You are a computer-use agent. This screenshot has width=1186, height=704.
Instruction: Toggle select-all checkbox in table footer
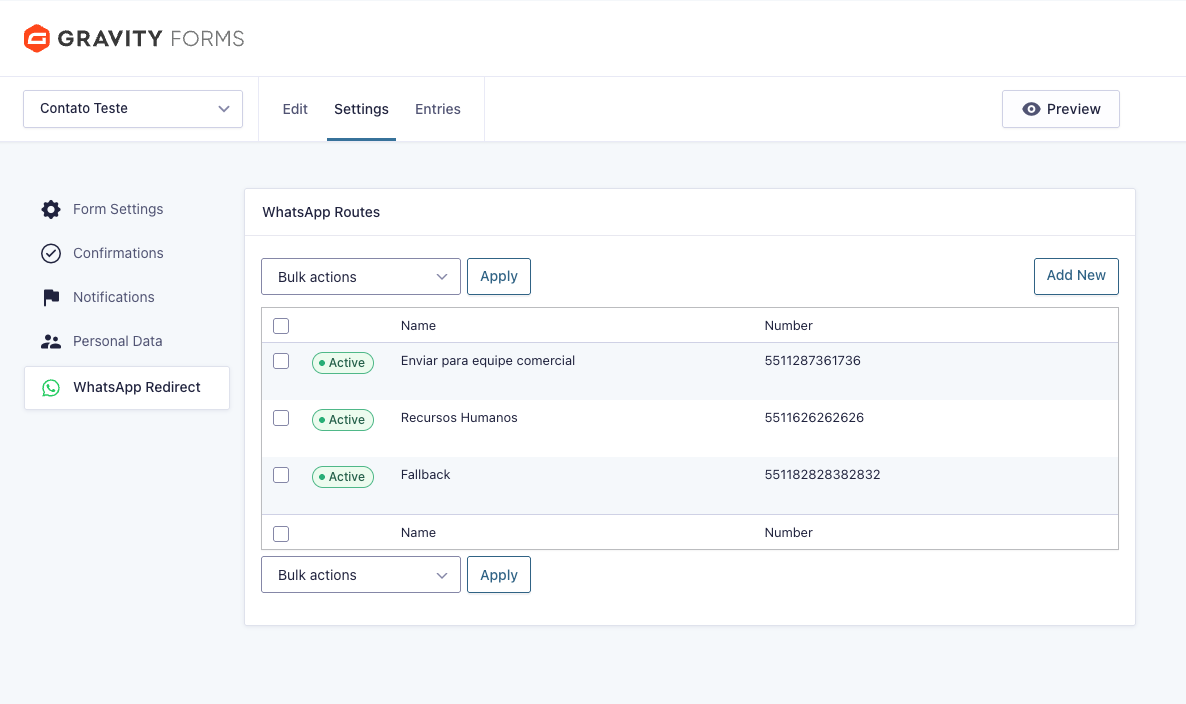tap(281, 534)
